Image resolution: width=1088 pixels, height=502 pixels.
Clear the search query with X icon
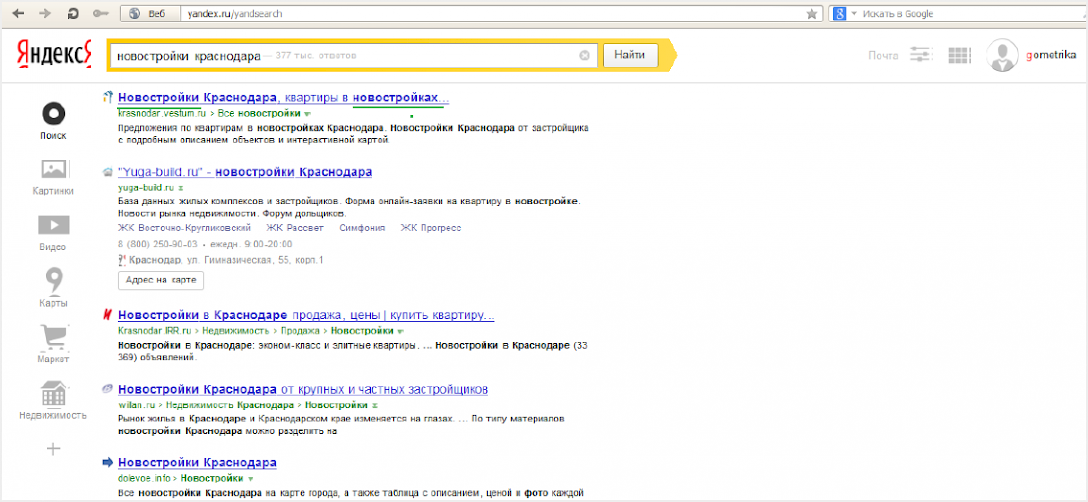[584, 56]
